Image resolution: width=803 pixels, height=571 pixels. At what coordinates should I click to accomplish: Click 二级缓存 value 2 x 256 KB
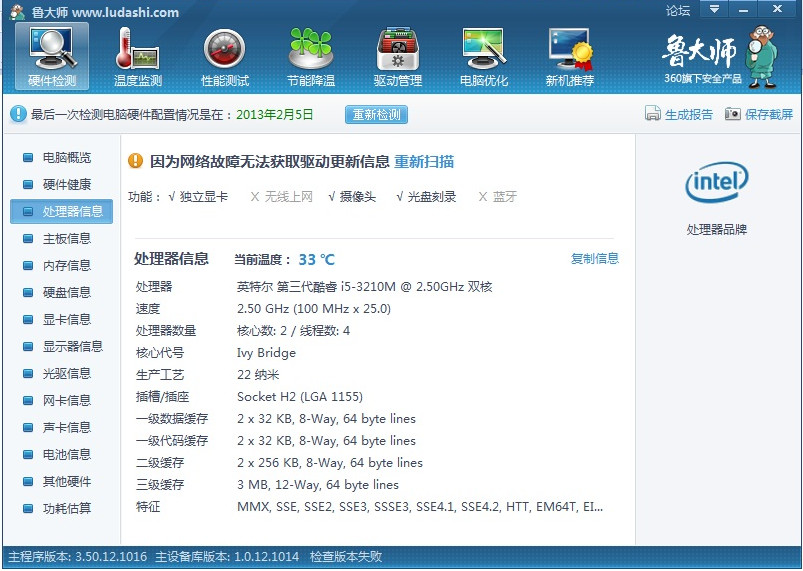click(330, 463)
